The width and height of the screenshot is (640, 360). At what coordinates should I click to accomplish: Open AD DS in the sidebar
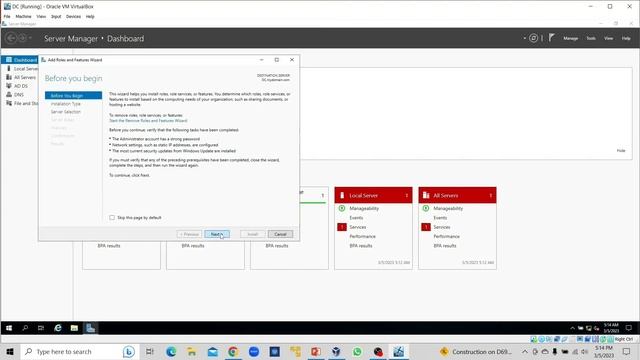[17, 86]
